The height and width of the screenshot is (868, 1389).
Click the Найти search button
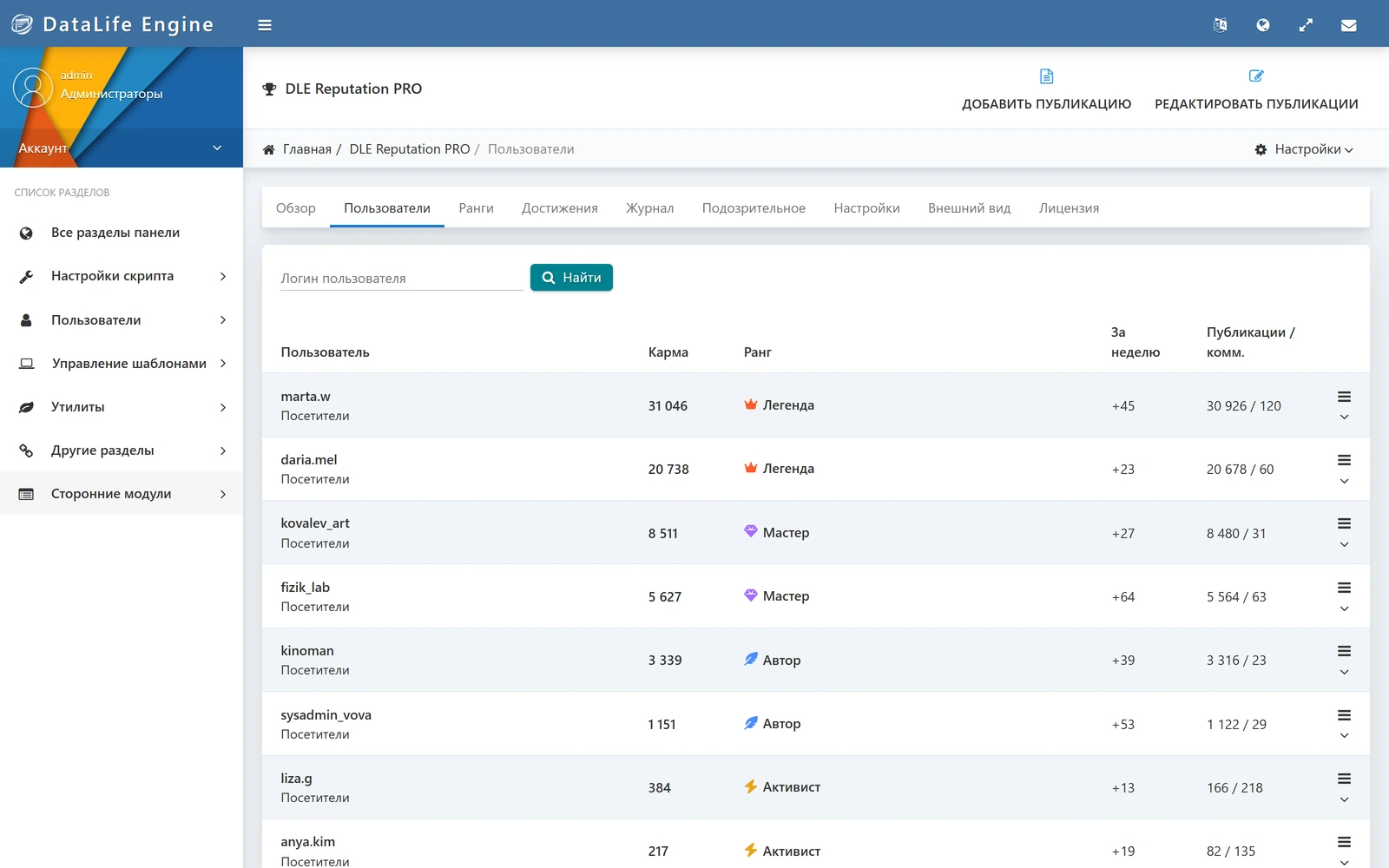[x=571, y=278]
